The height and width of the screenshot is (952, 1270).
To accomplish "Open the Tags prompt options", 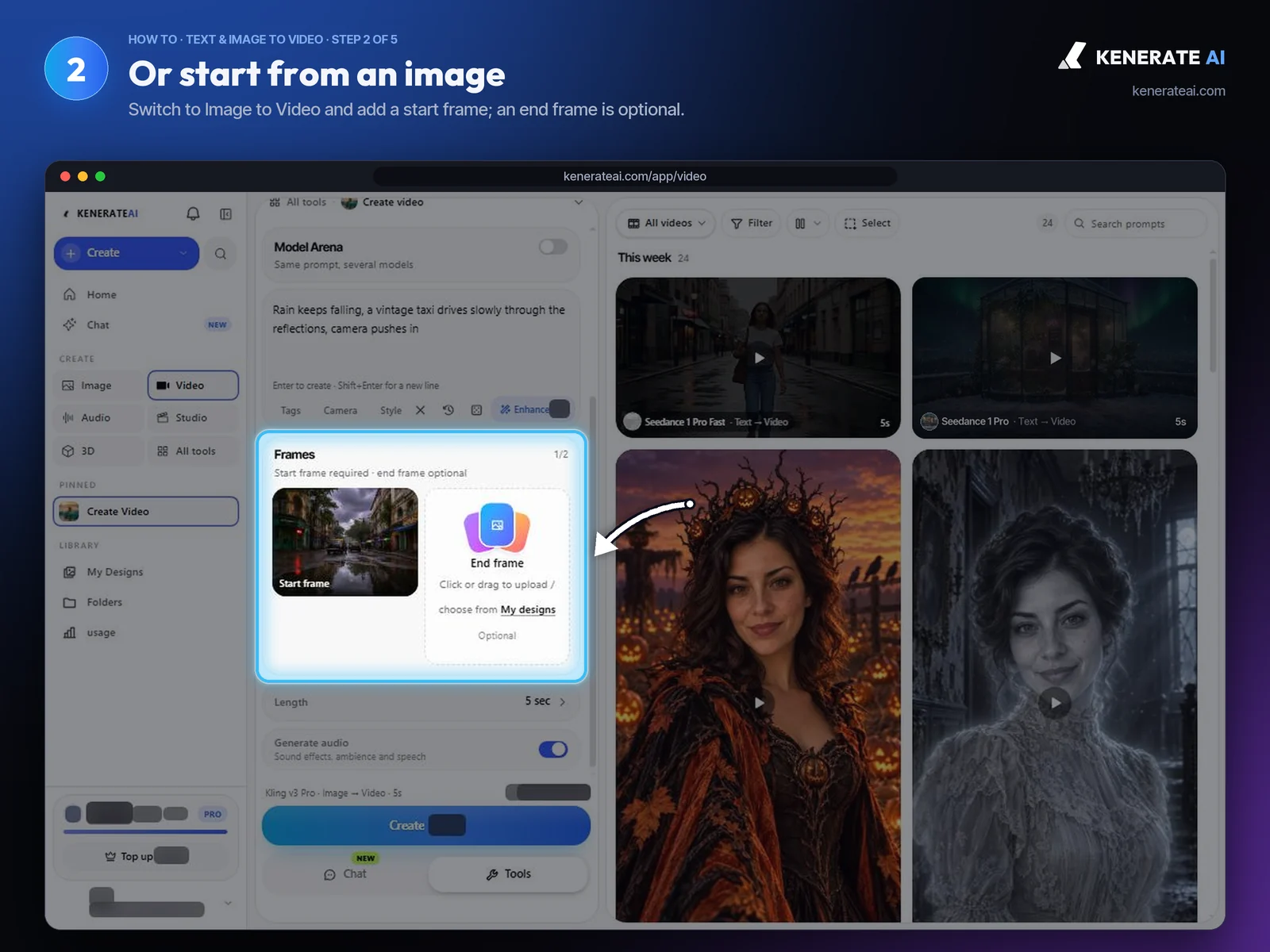I will 291,411.
